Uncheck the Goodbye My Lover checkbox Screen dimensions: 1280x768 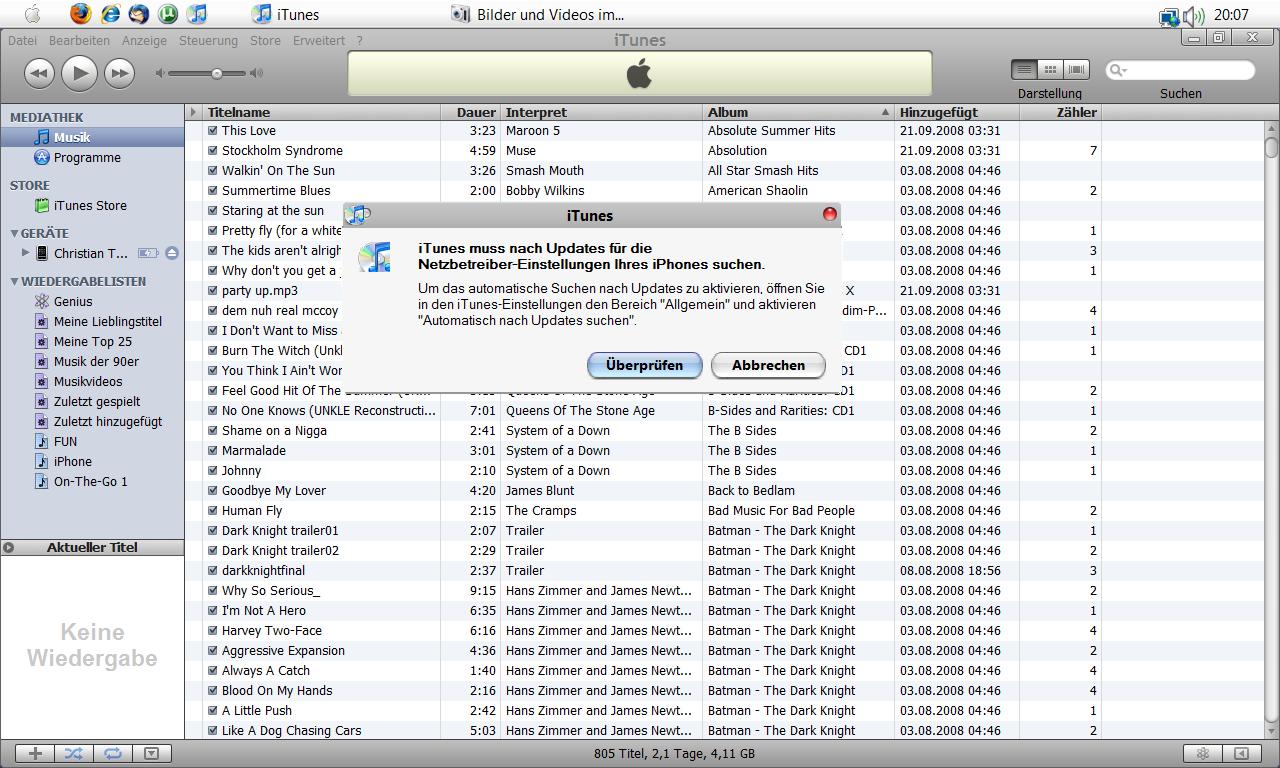click(x=213, y=490)
